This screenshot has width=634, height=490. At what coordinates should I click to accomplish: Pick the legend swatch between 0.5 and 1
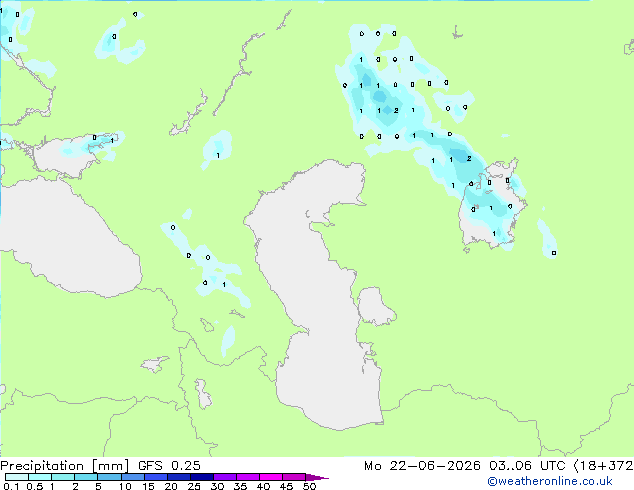click(x=40, y=477)
